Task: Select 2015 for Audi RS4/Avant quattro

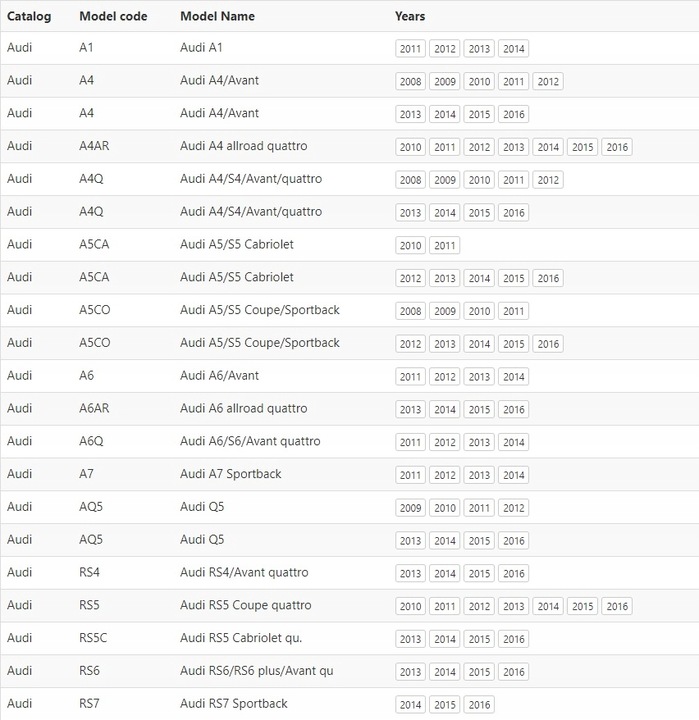Action: coord(479,574)
